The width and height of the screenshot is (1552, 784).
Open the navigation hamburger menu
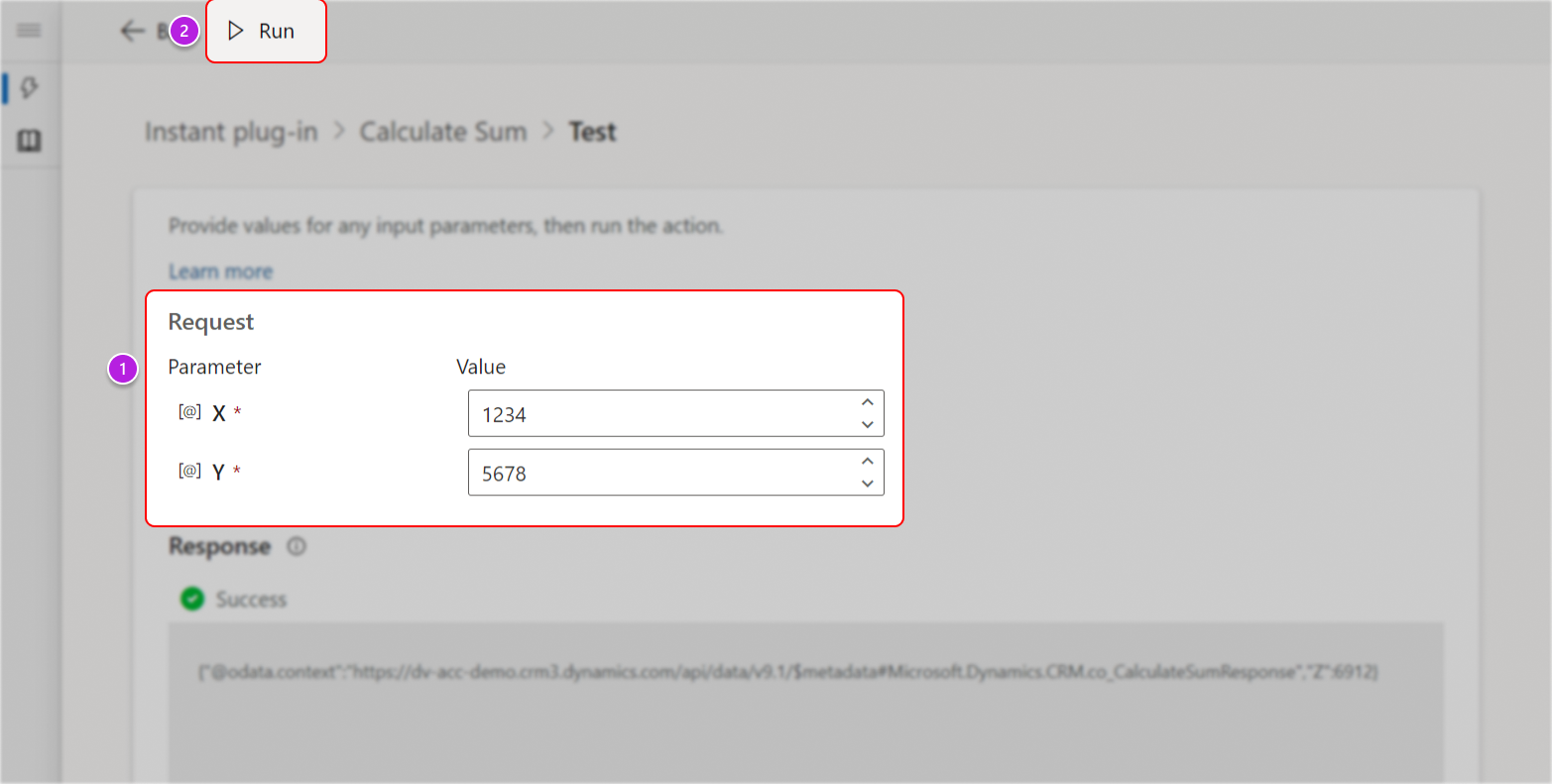pyautogui.click(x=29, y=30)
